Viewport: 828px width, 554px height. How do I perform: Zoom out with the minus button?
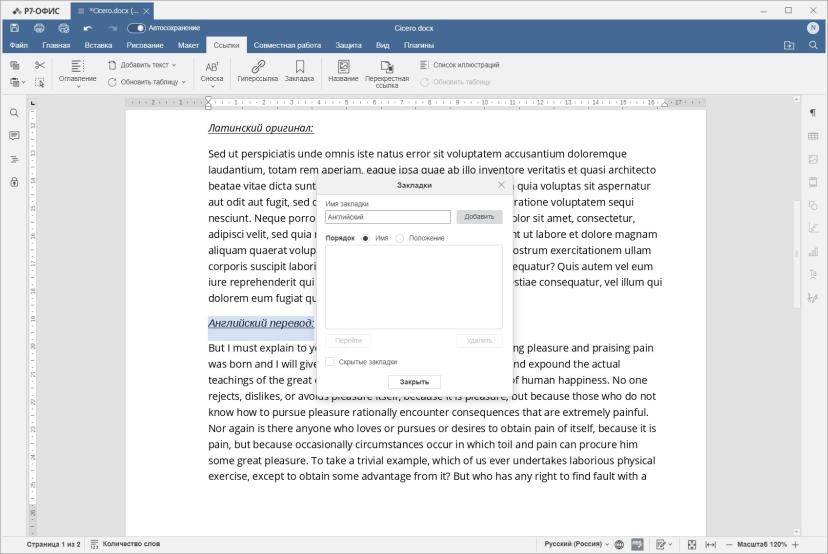729,544
